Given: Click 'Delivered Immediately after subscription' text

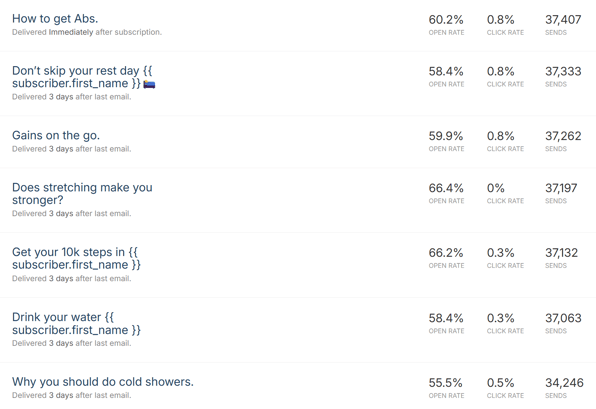Looking at the screenshot, I should (87, 32).
